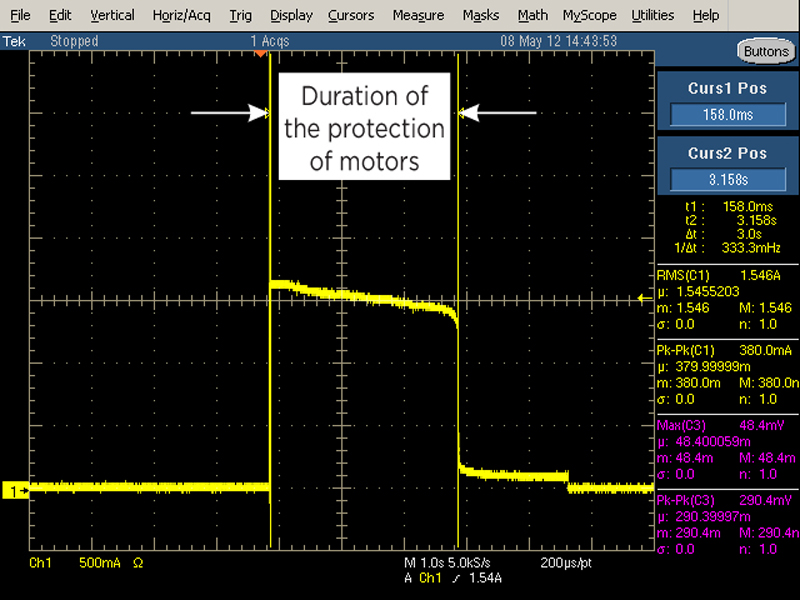Click the channel 1 ground reference marker

15,491
